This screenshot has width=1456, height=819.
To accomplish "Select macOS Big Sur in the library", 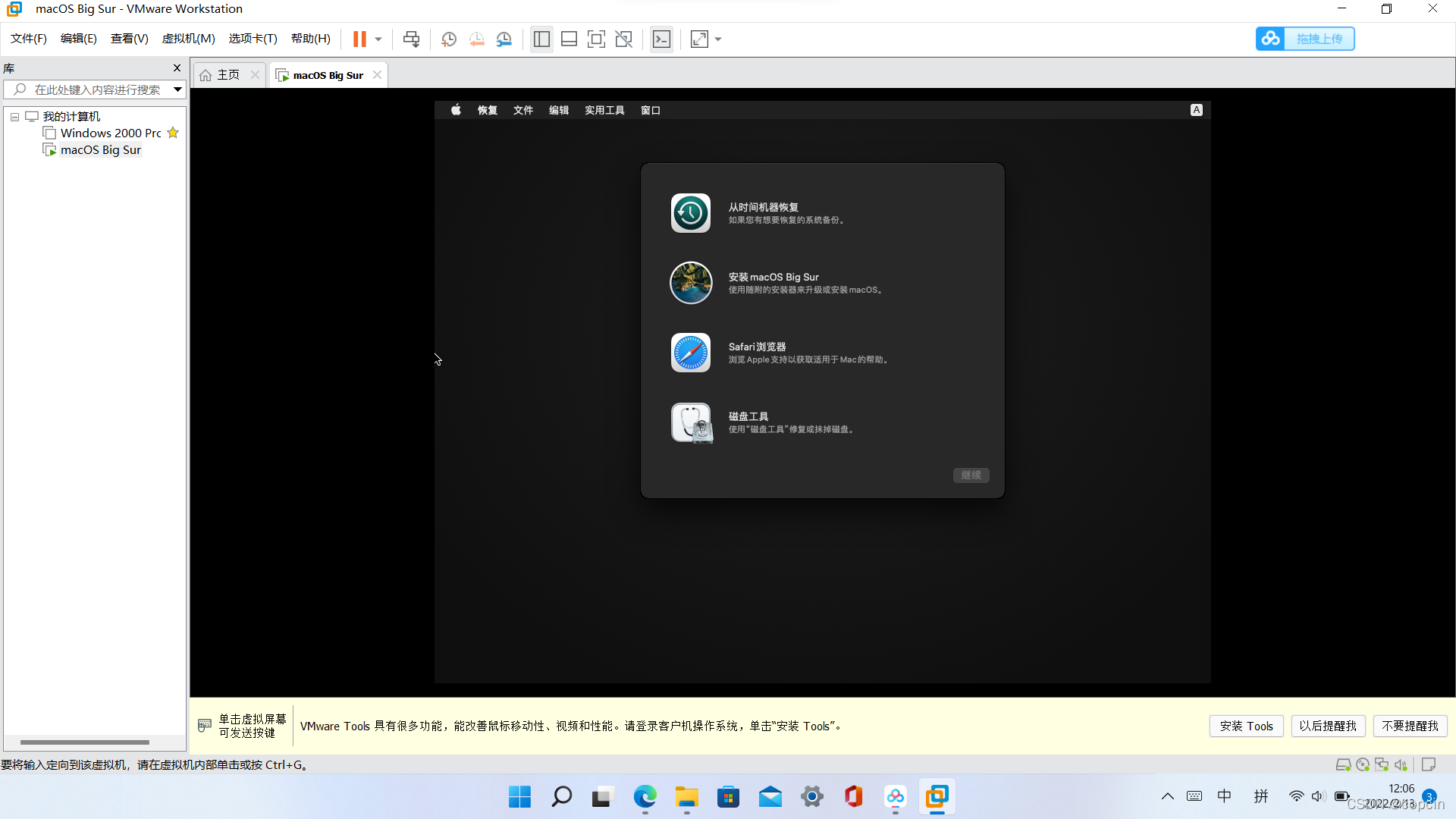I will coord(100,150).
